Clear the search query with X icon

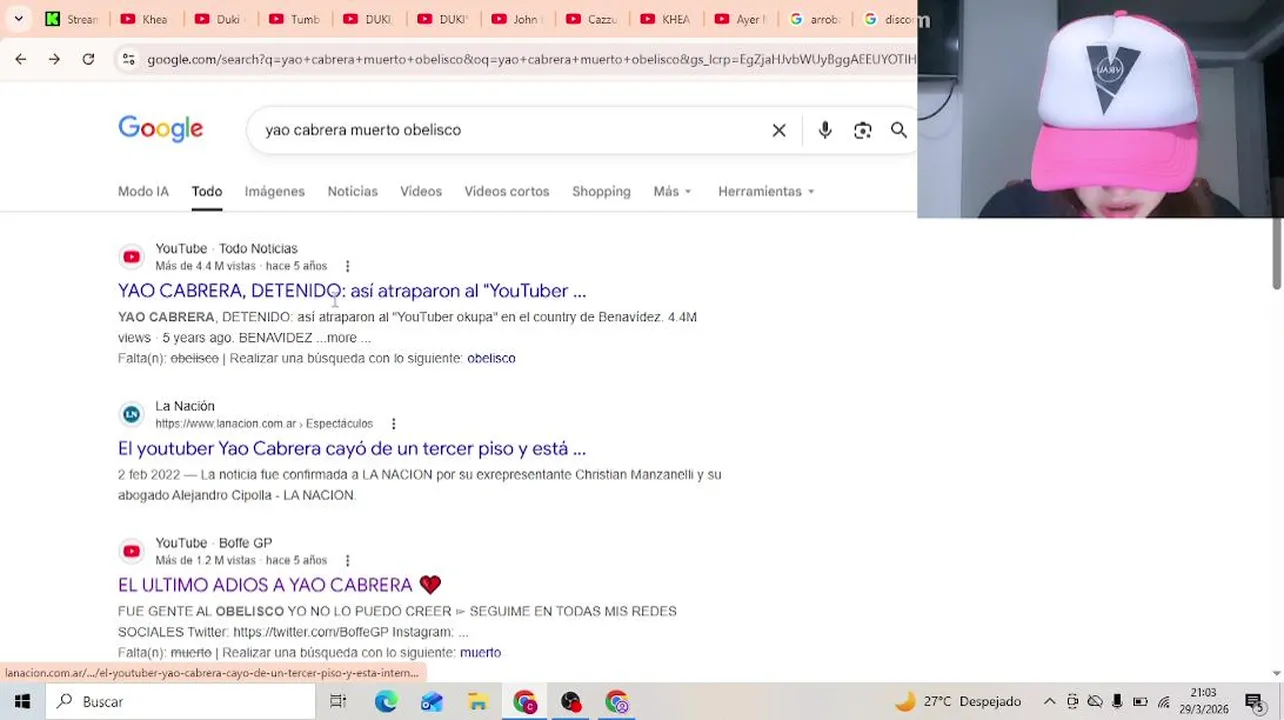[x=779, y=130]
